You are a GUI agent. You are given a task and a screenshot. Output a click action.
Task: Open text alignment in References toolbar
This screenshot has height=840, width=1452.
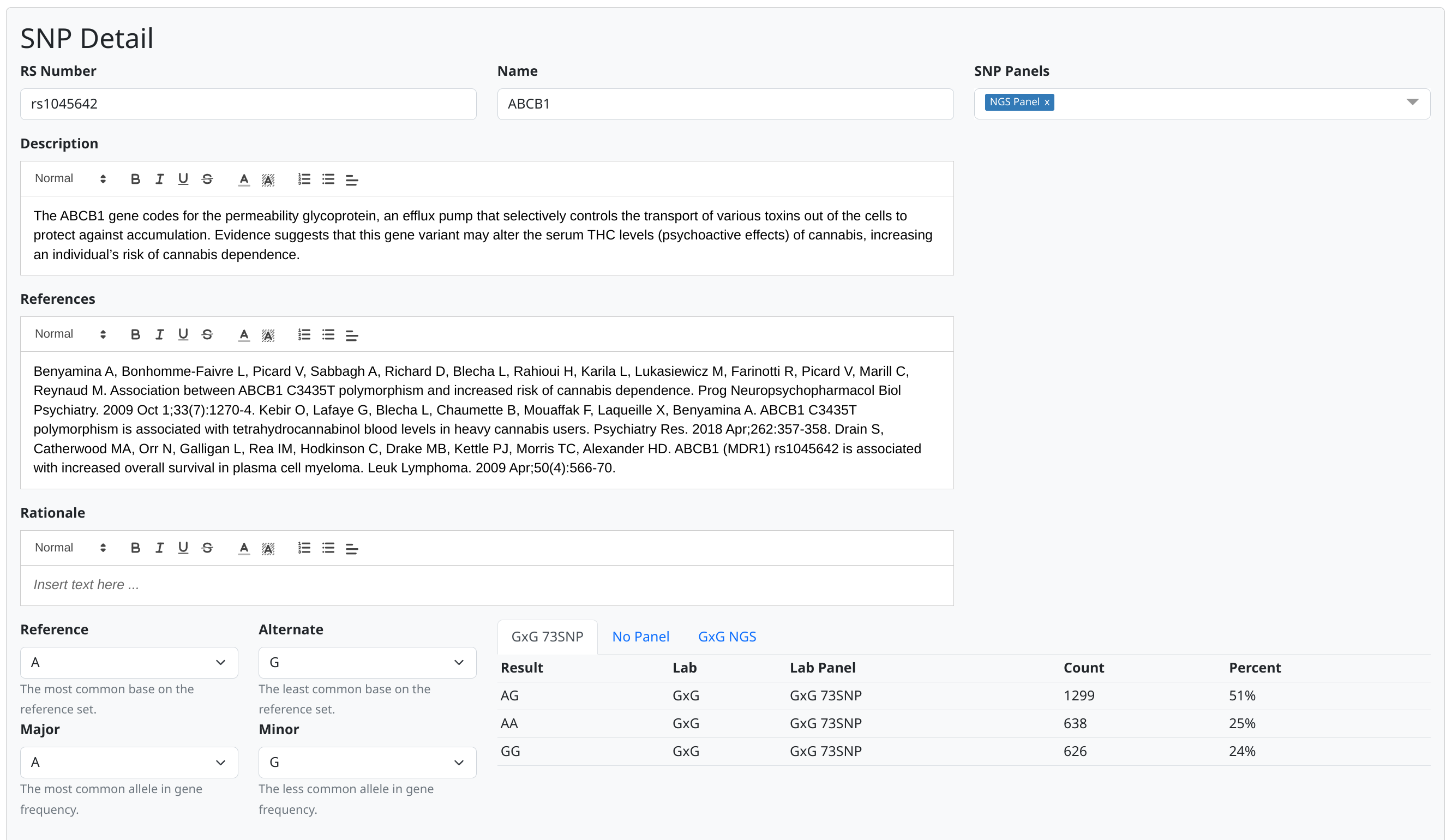[x=352, y=335]
